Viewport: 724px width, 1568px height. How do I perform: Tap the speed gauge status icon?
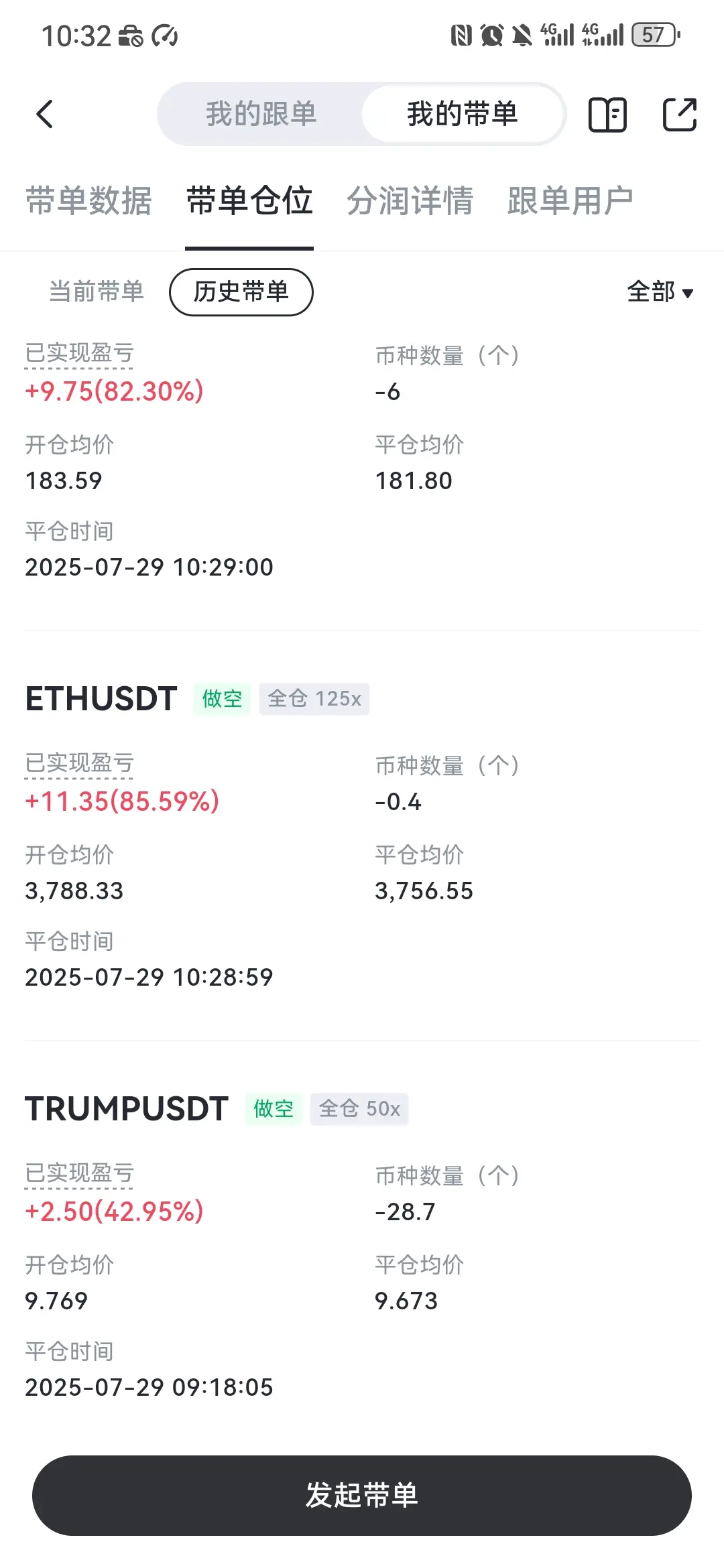[165, 36]
